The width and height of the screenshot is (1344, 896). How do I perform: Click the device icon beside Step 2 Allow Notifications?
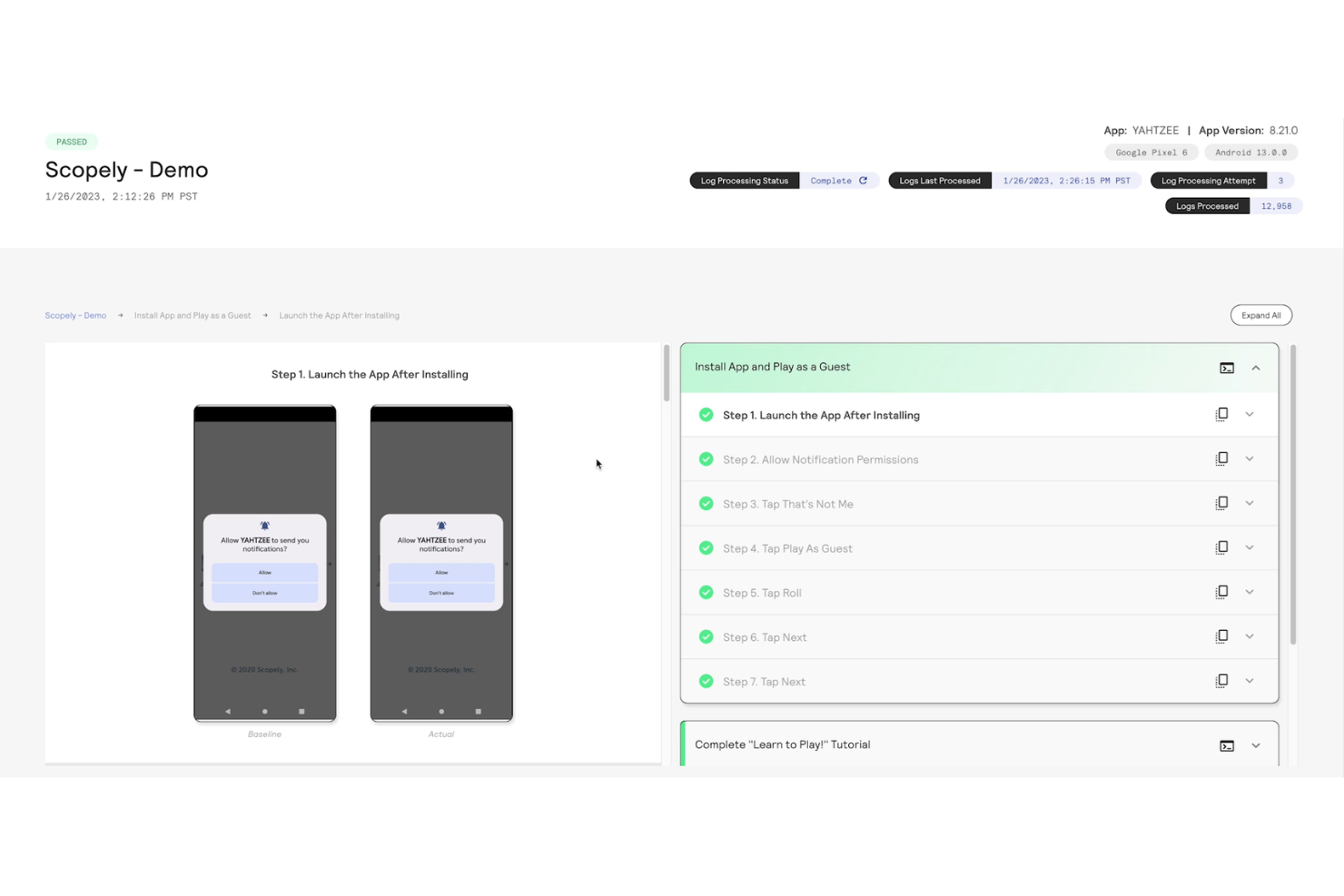click(x=1221, y=458)
